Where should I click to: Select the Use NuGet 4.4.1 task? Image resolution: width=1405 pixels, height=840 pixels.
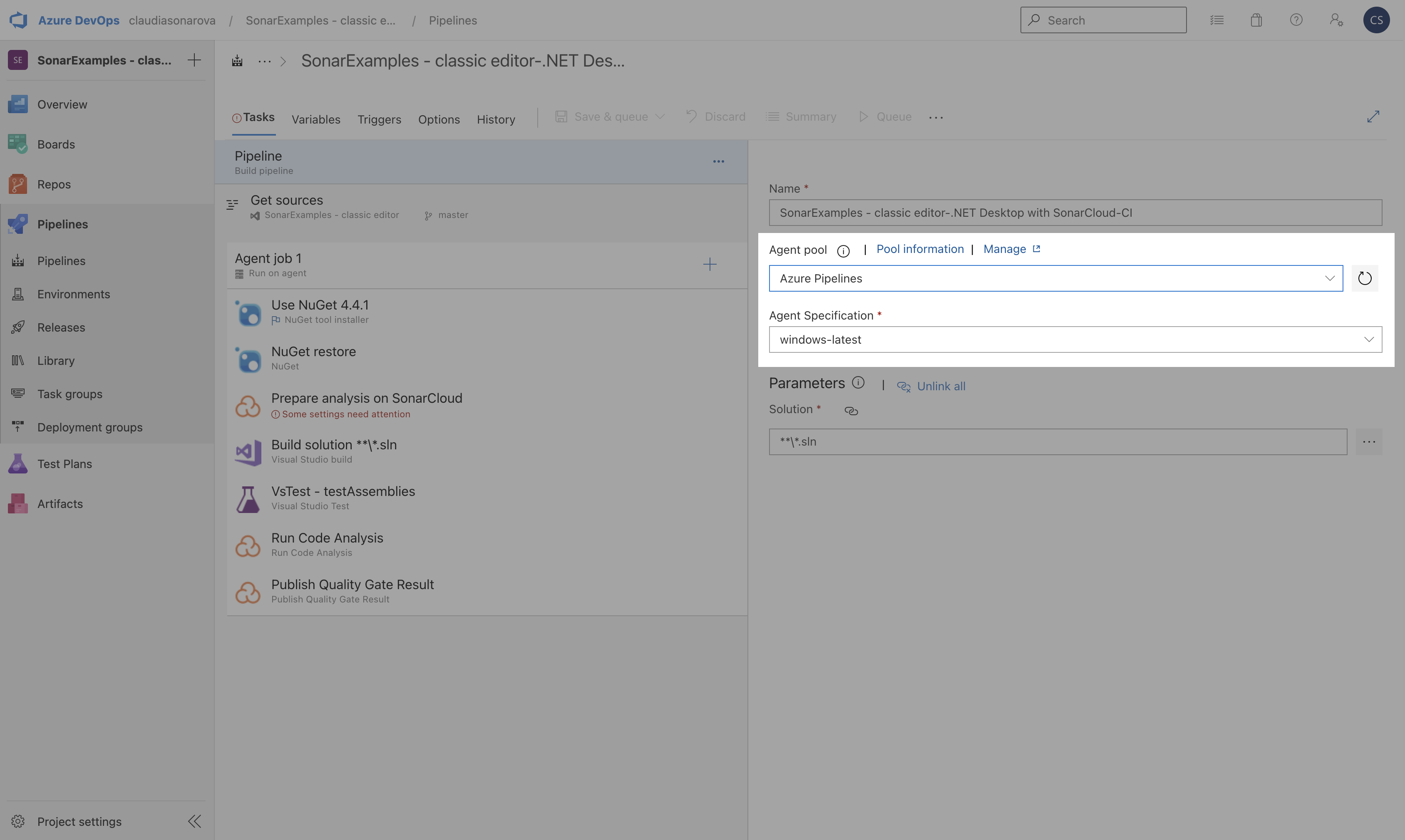click(x=487, y=312)
